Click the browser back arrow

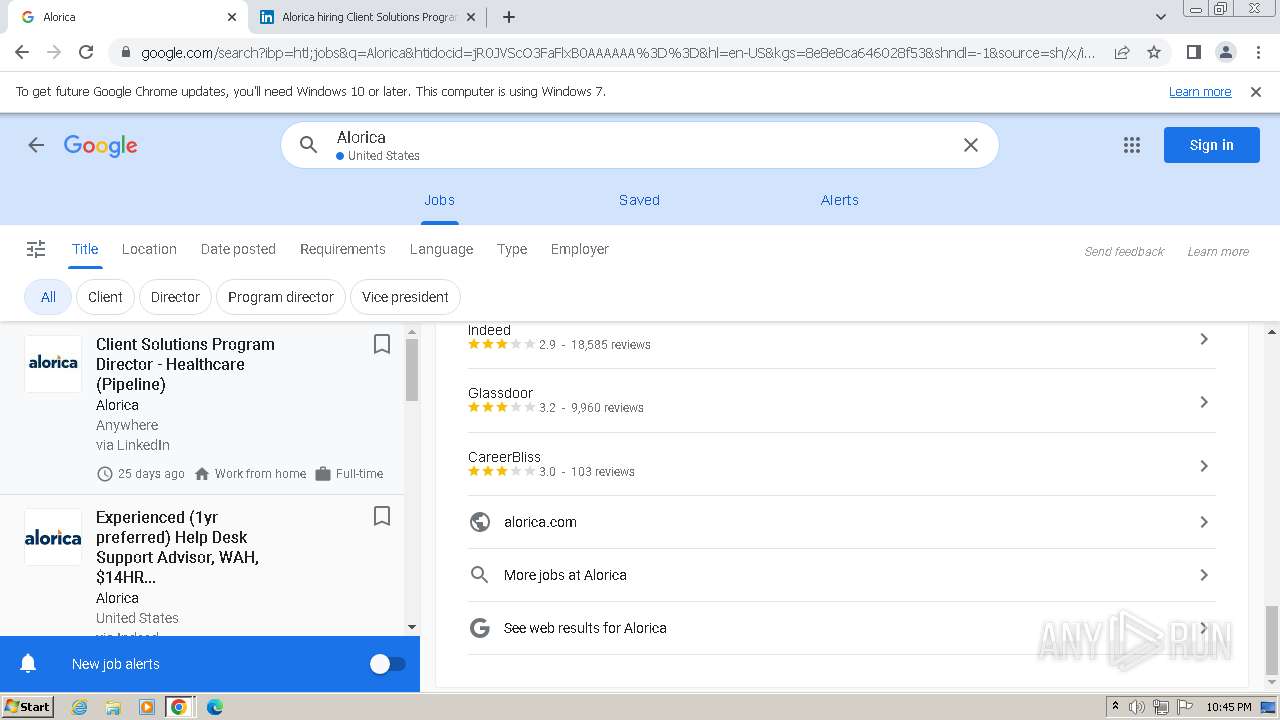coord(22,52)
